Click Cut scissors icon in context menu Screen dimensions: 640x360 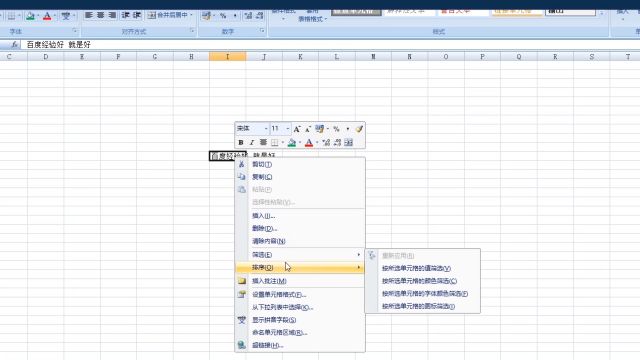242,164
